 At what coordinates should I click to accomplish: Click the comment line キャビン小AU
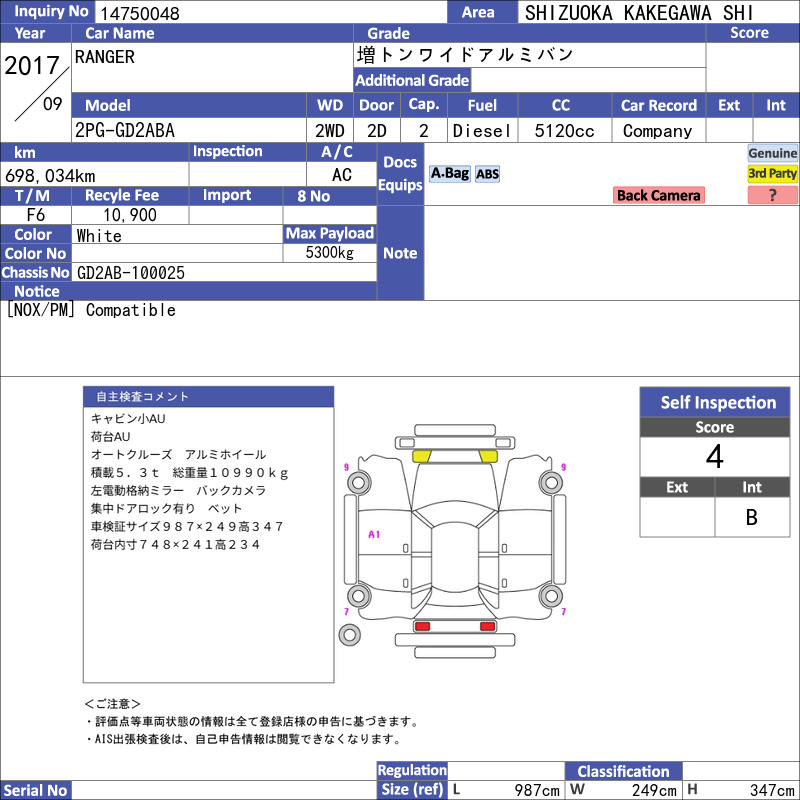coord(128,419)
